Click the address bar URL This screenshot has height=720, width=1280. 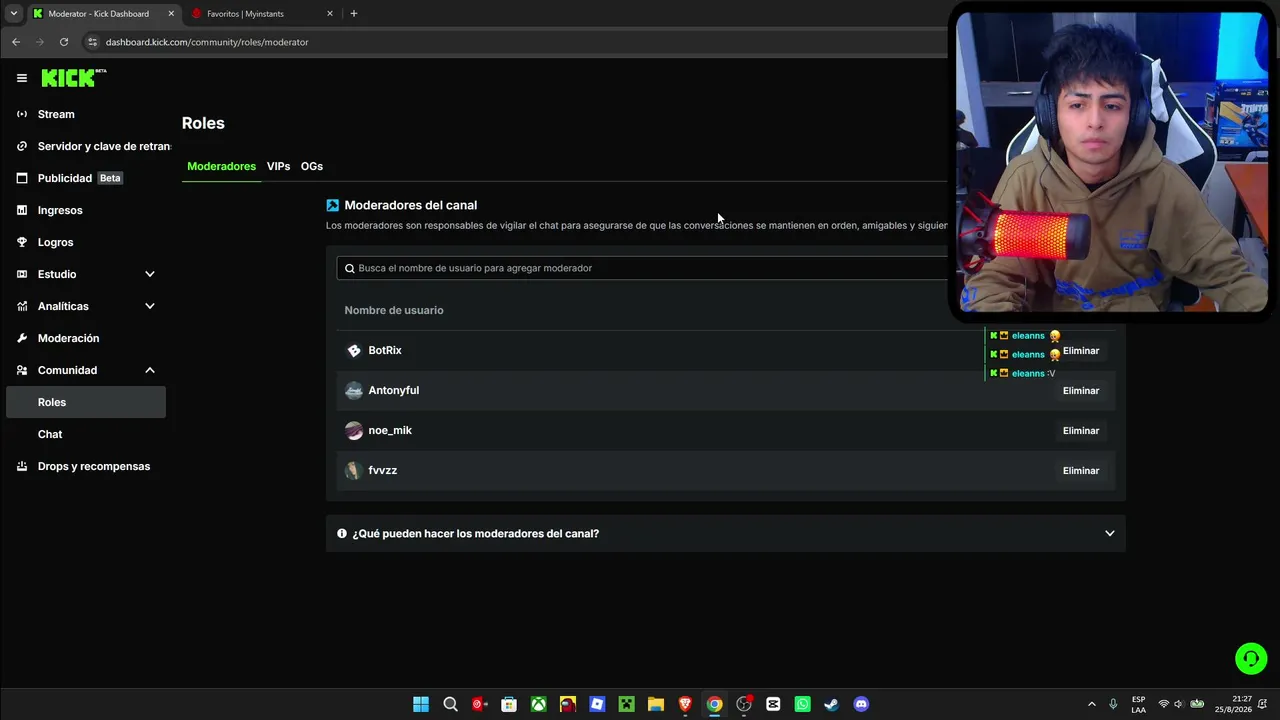[207, 42]
